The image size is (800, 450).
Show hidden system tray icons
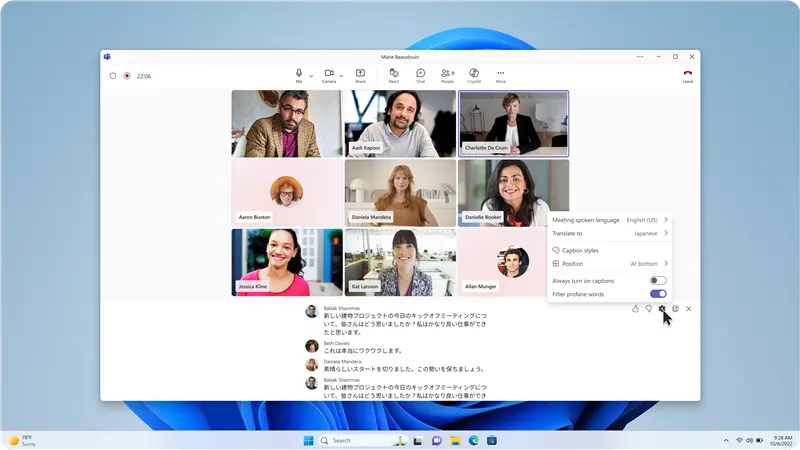726,440
